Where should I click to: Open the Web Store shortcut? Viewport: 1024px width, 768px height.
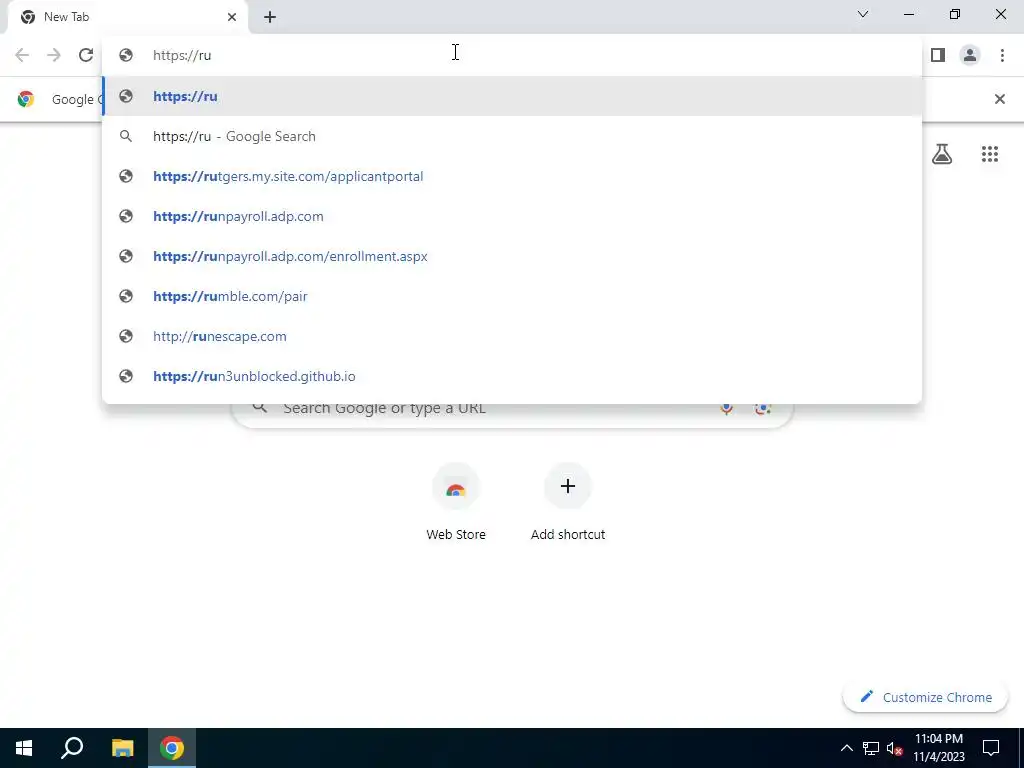(x=456, y=502)
